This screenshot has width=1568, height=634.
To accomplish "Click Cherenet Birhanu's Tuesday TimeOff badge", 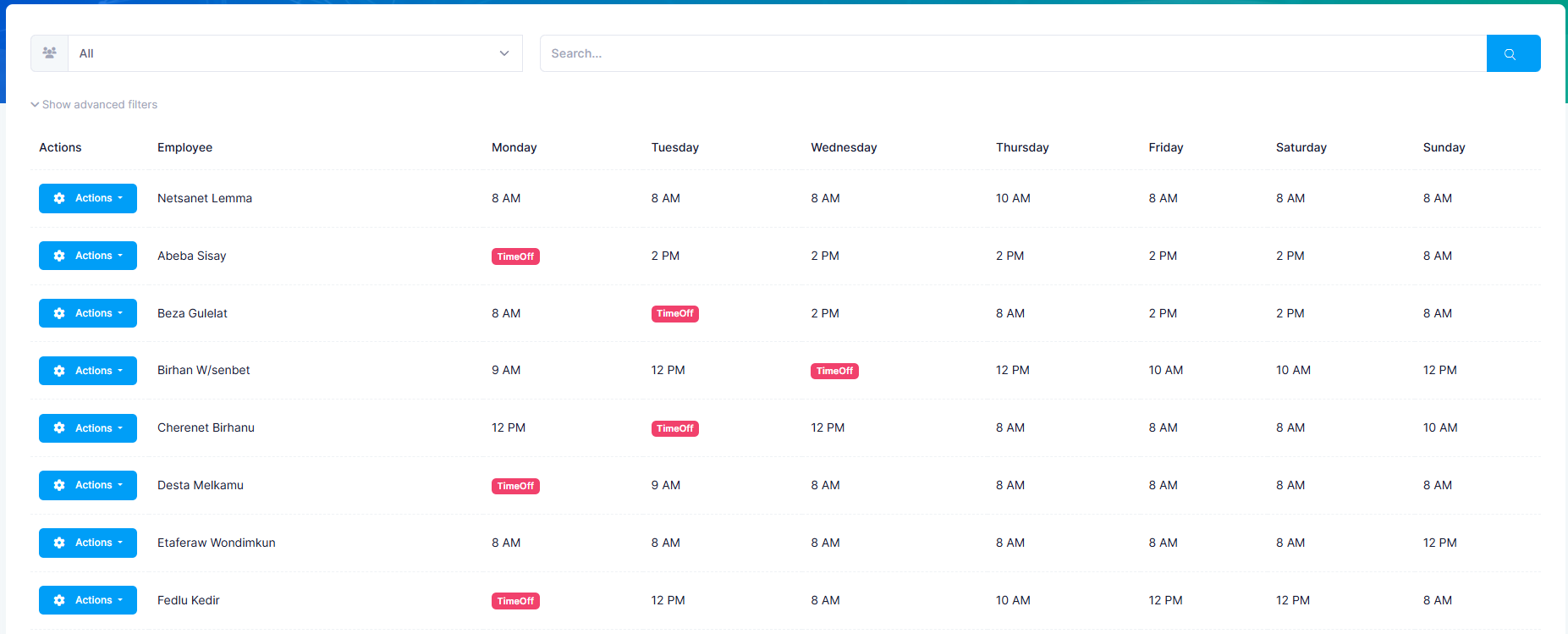I will [674, 428].
